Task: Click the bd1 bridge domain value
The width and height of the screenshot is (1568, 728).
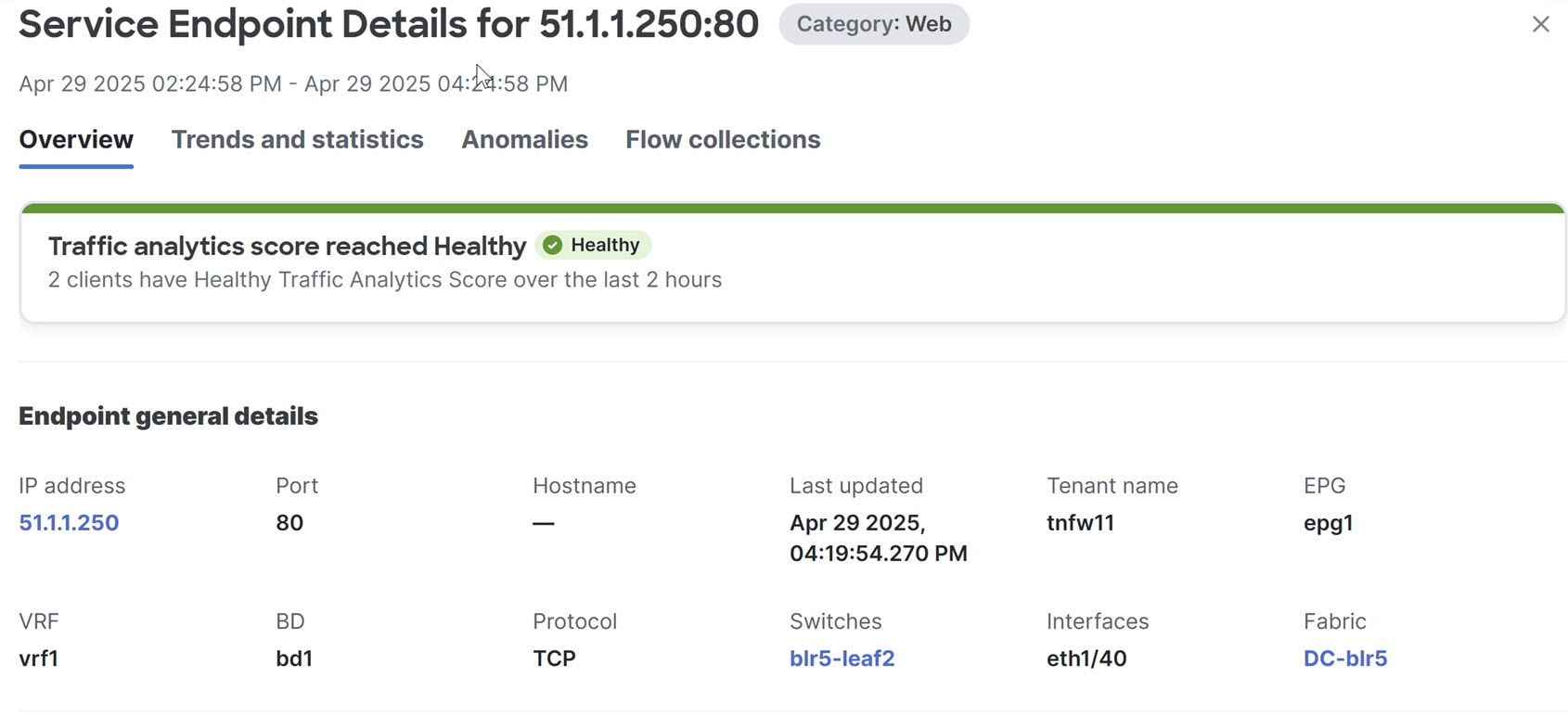Action: click(294, 658)
